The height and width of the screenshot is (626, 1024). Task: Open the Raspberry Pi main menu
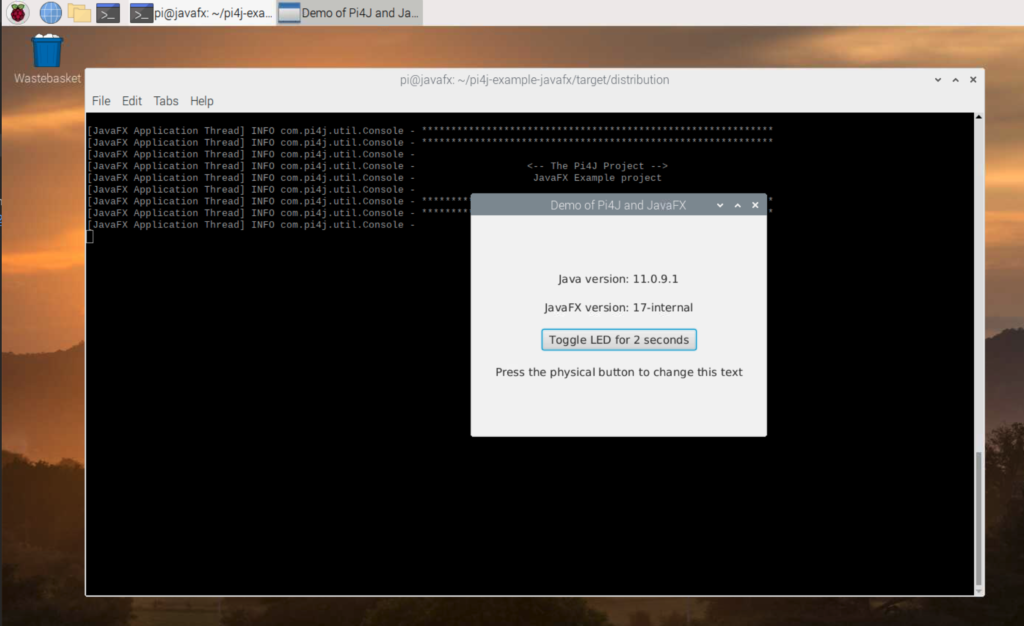pyautogui.click(x=18, y=12)
